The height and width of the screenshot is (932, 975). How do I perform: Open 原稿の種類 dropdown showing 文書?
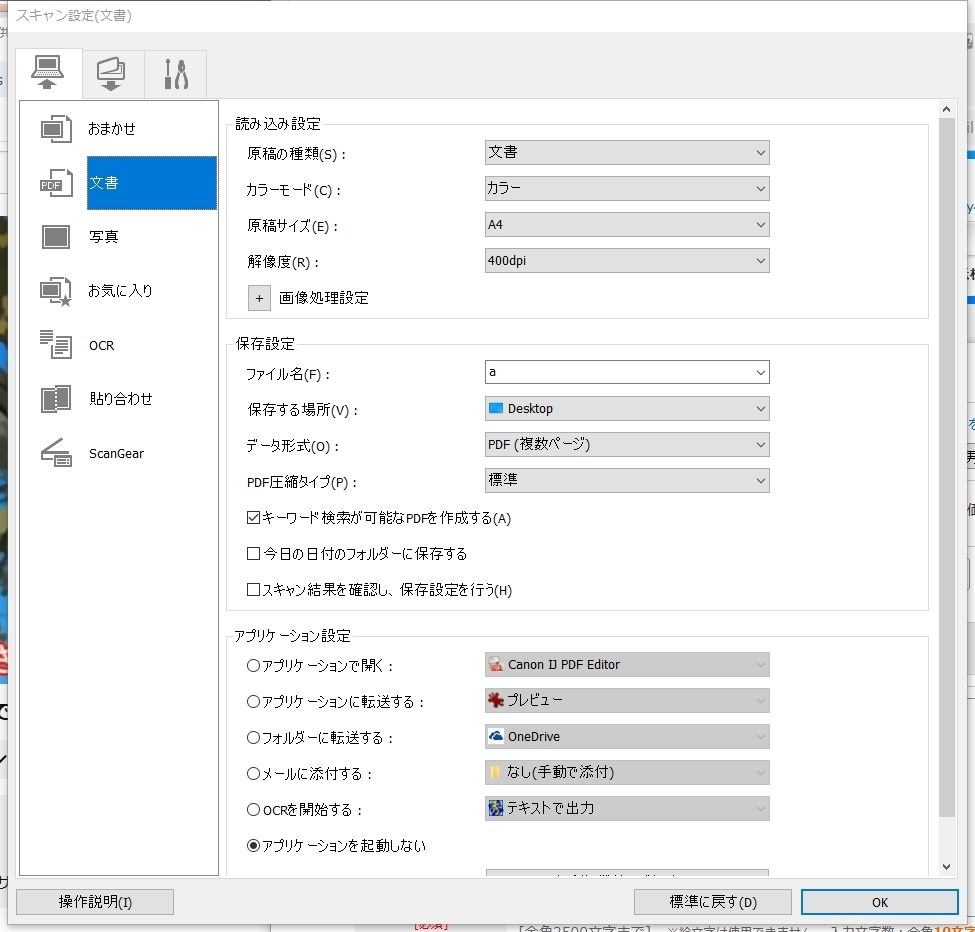pyautogui.click(x=627, y=152)
